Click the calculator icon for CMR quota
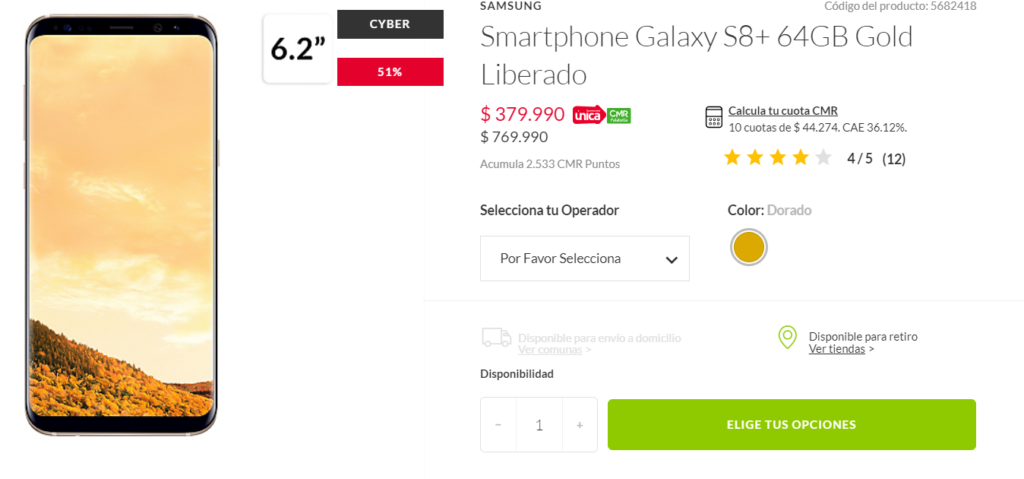The image size is (1024, 479). click(x=714, y=117)
